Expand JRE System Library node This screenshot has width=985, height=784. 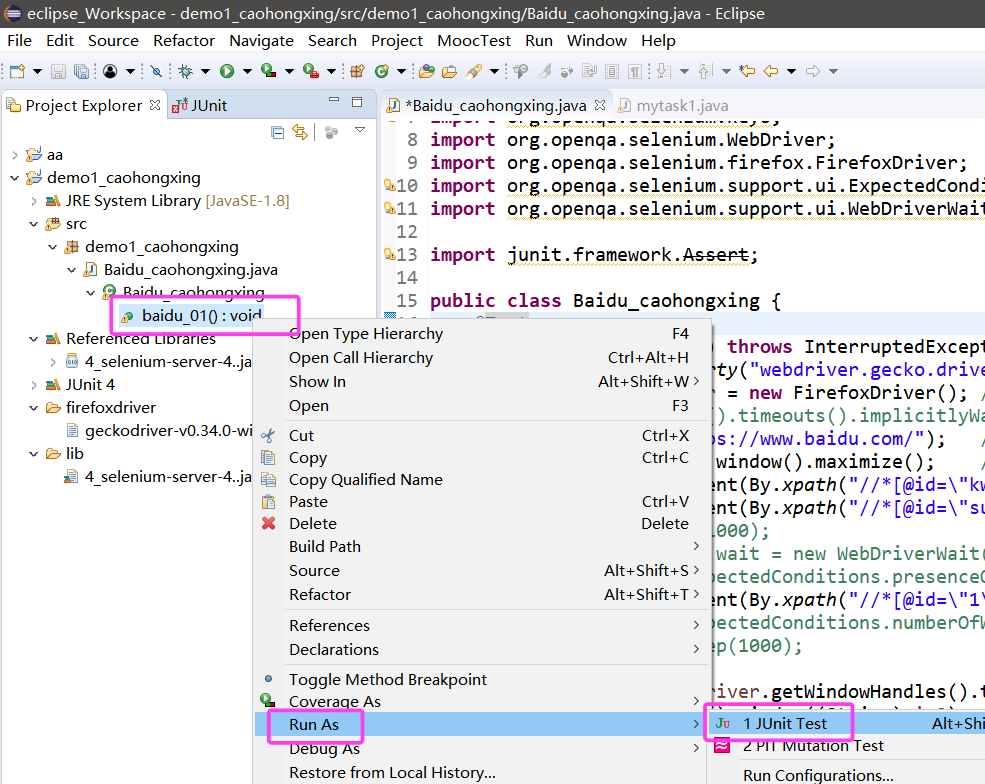(x=34, y=201)
